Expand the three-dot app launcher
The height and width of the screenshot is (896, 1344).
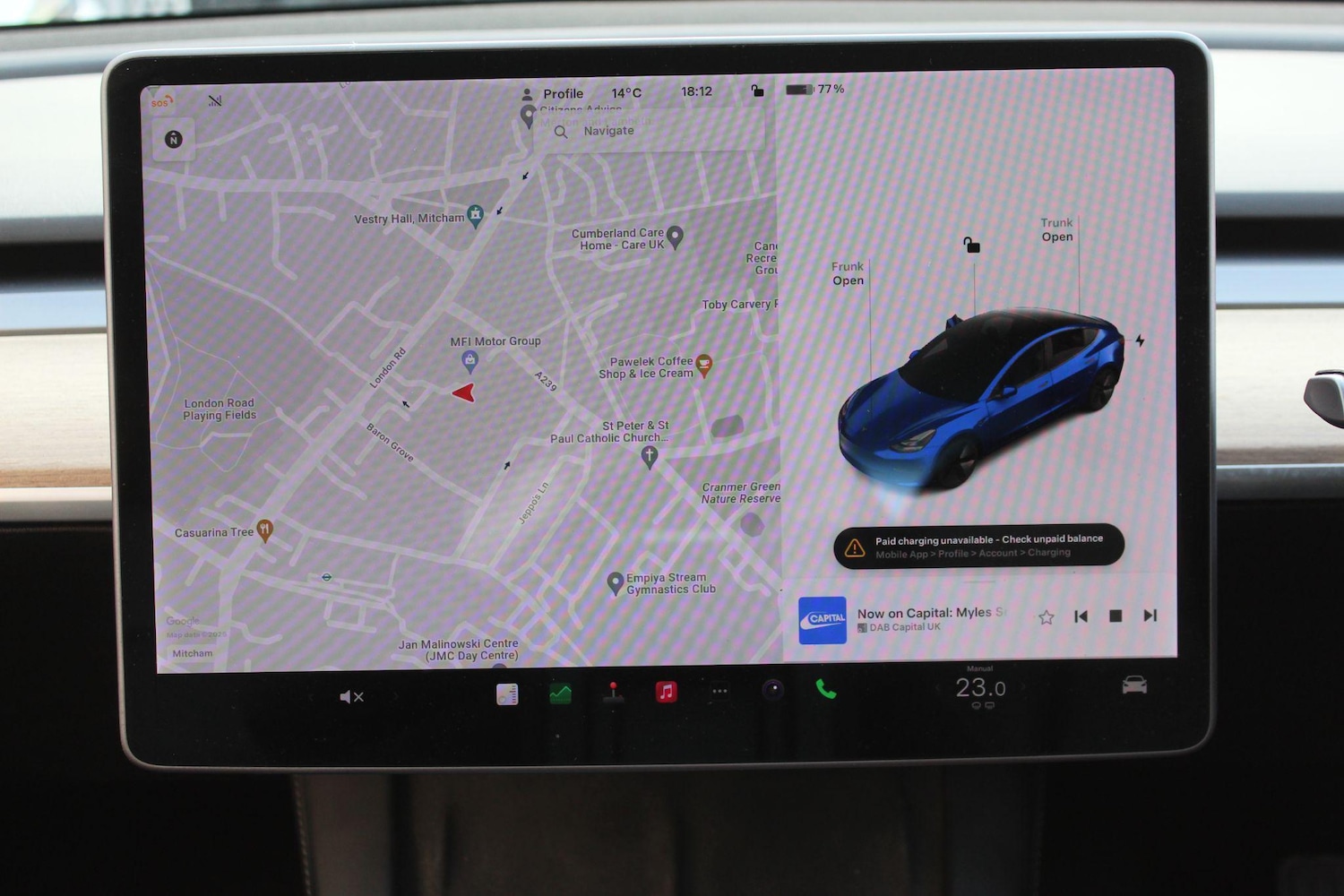(x=719, y=691)
